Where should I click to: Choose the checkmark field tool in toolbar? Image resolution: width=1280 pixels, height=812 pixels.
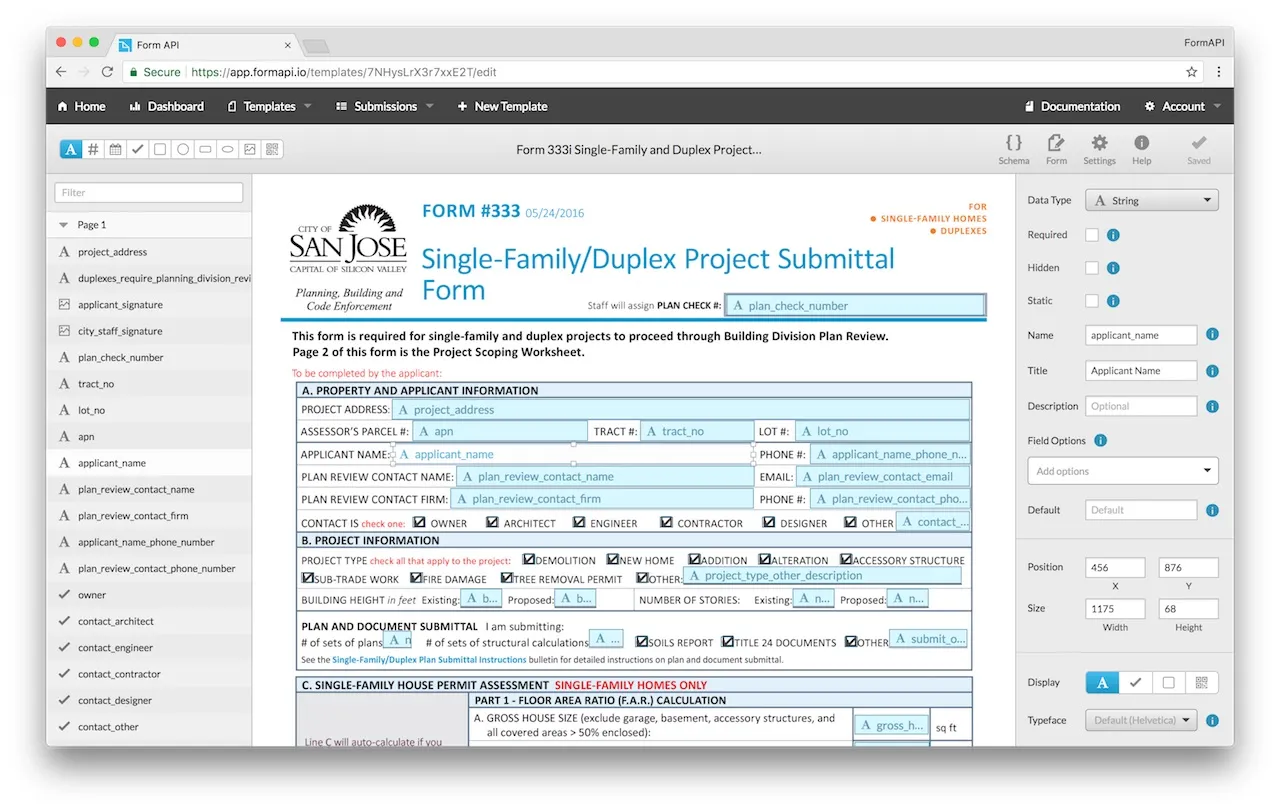[x=138, y=149]
